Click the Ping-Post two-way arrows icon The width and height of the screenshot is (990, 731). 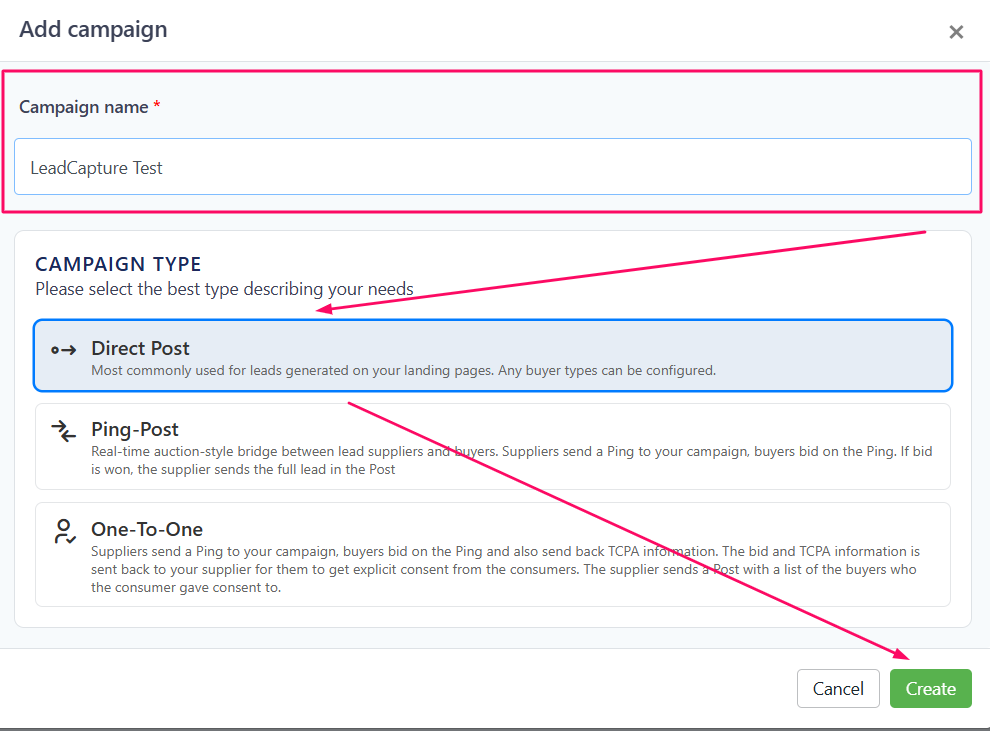[64, 431]
